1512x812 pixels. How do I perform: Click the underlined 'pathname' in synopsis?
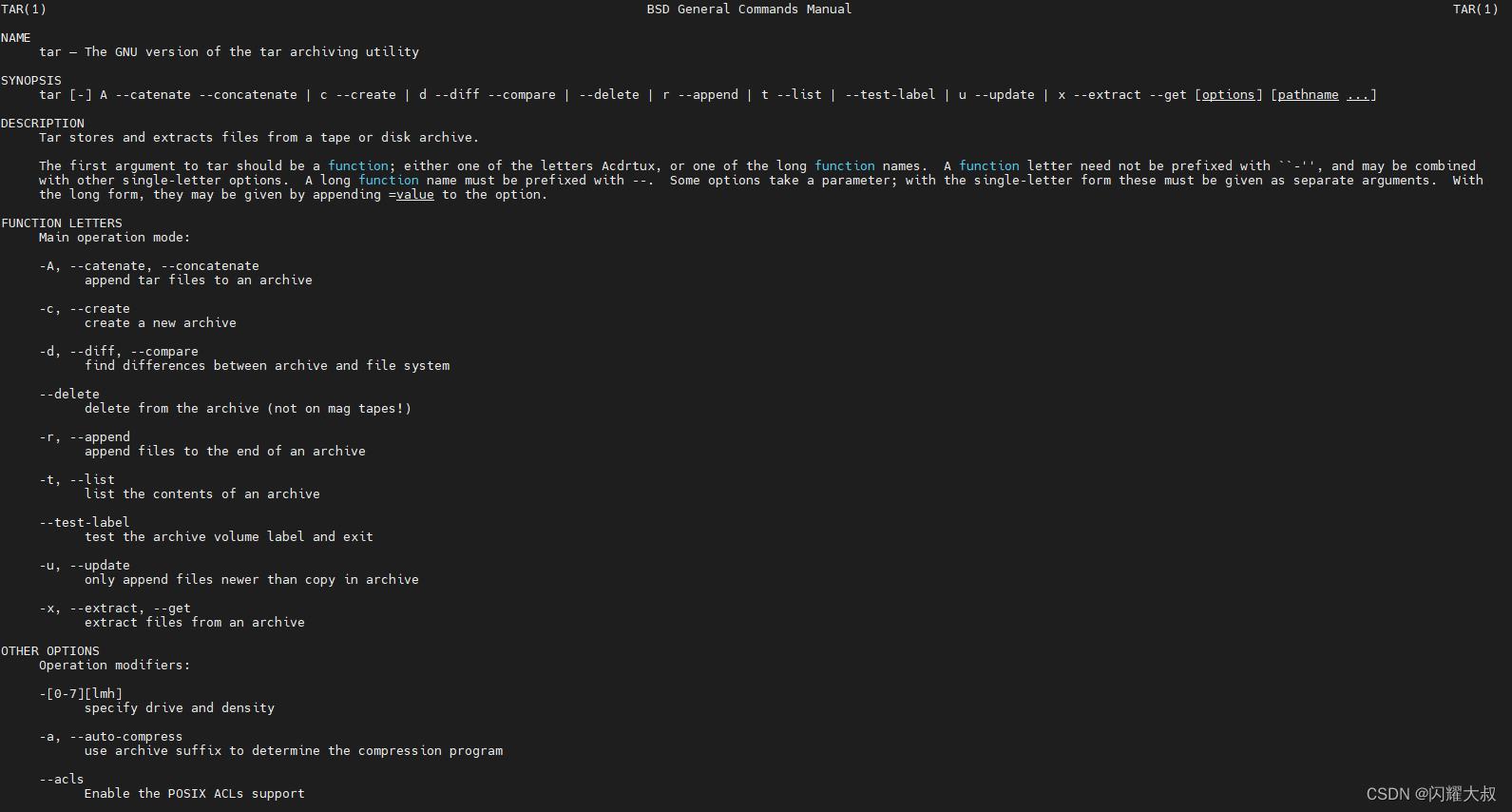point(1309,95)
